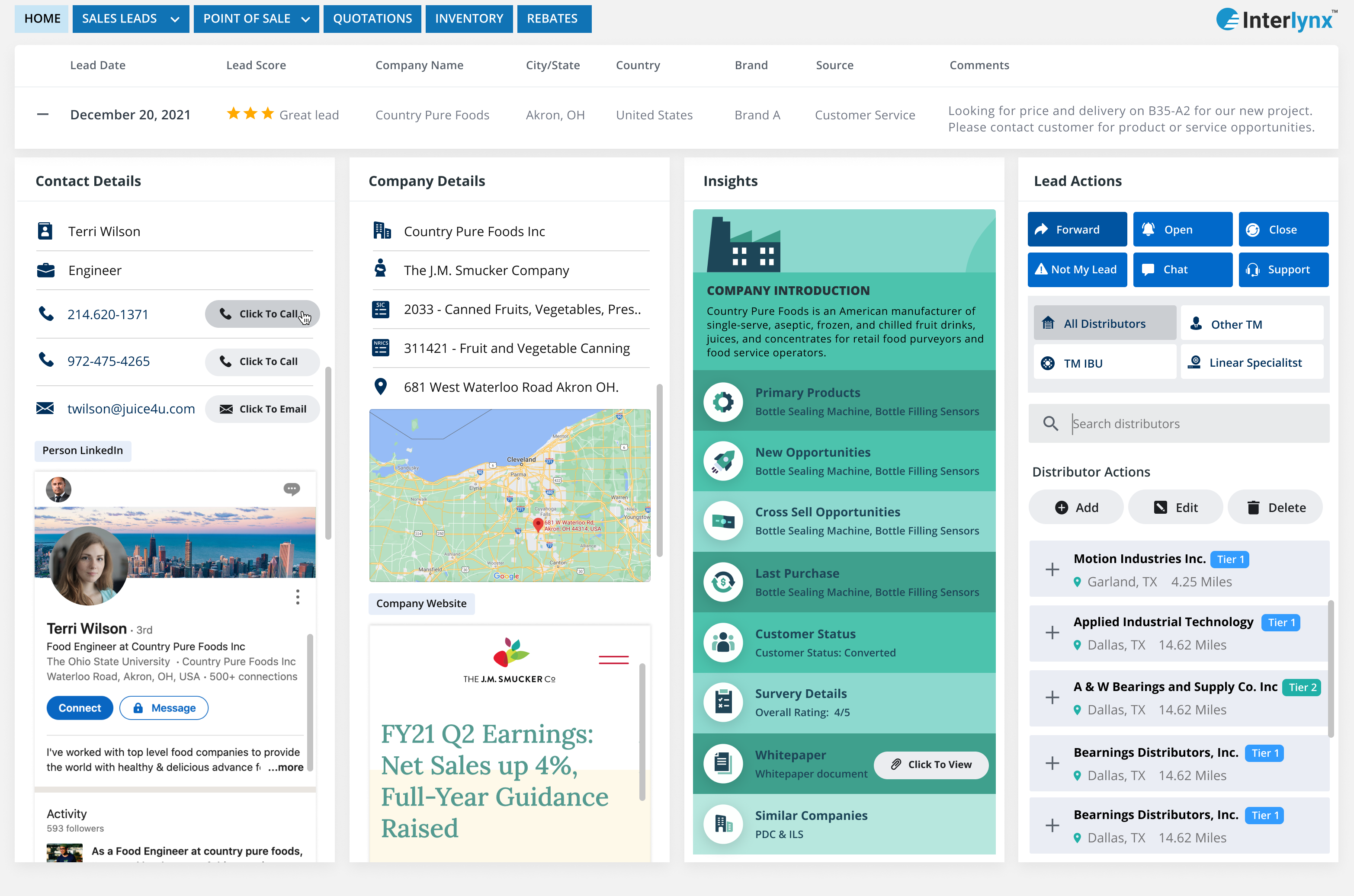Add a distributor

[1076, 507]
